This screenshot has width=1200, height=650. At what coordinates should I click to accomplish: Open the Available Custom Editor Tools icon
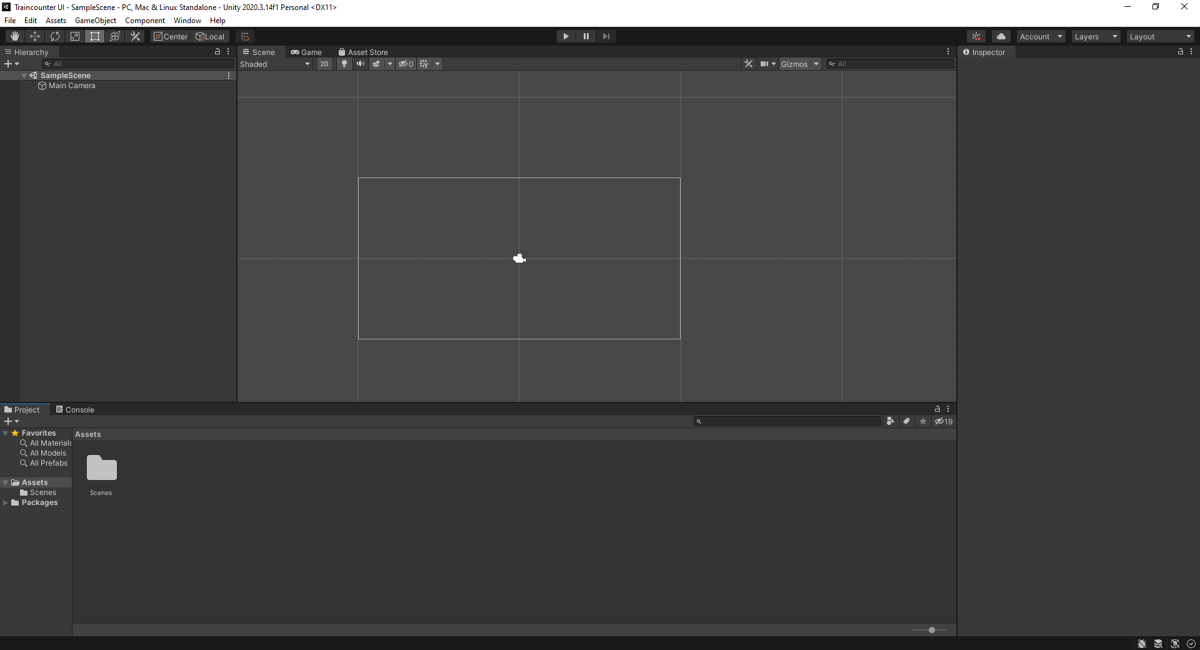point(135,36)
